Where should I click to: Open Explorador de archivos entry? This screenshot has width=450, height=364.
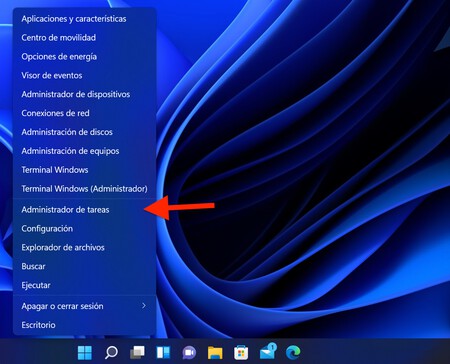pos(84,247)
